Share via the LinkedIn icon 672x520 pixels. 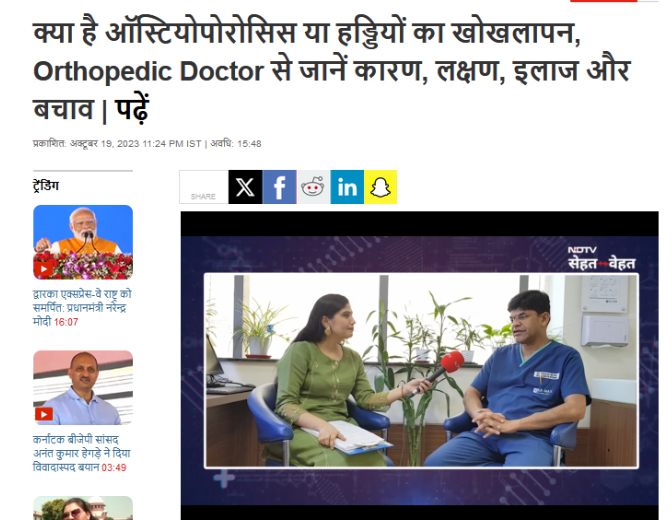(x=347, y=187)
